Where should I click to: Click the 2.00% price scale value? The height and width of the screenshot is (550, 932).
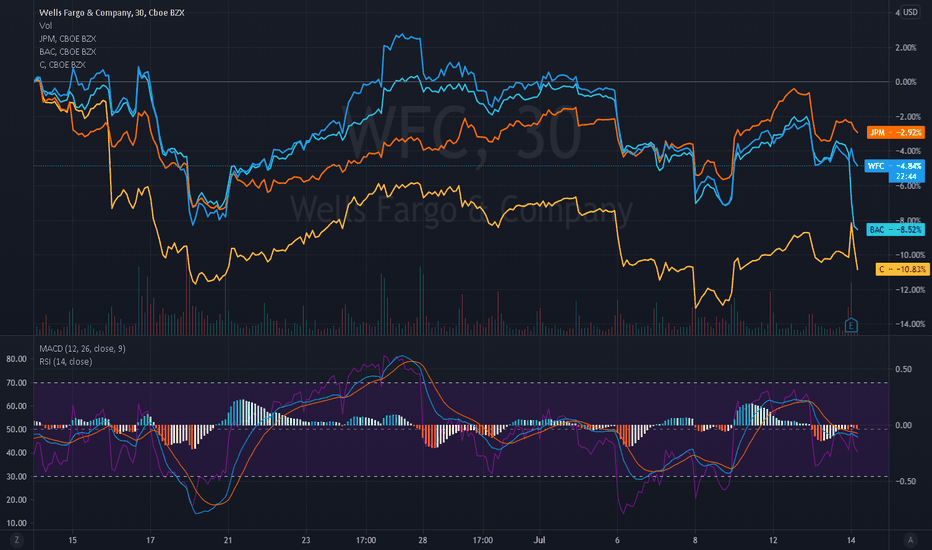pos(906,48)
